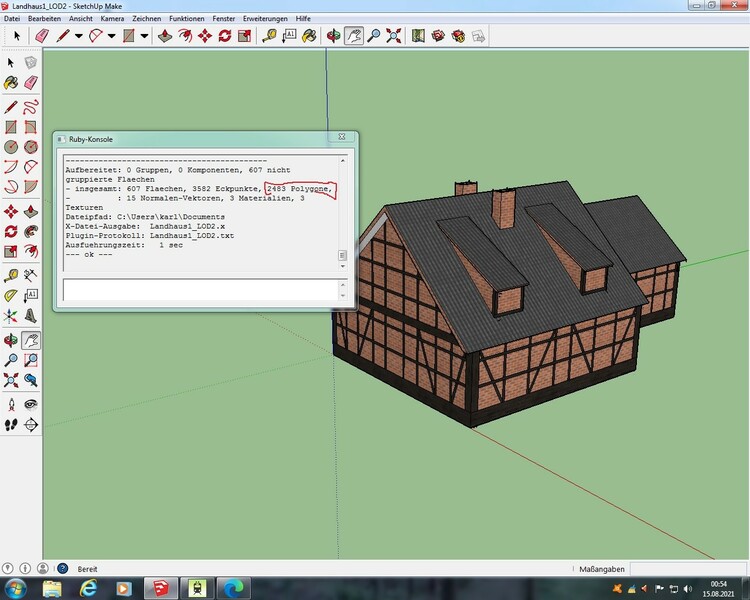The width and height of the screenshot is (750, 600).
Task: Open Internet Explorer from the taskbar
Action: tap(87, 587)
